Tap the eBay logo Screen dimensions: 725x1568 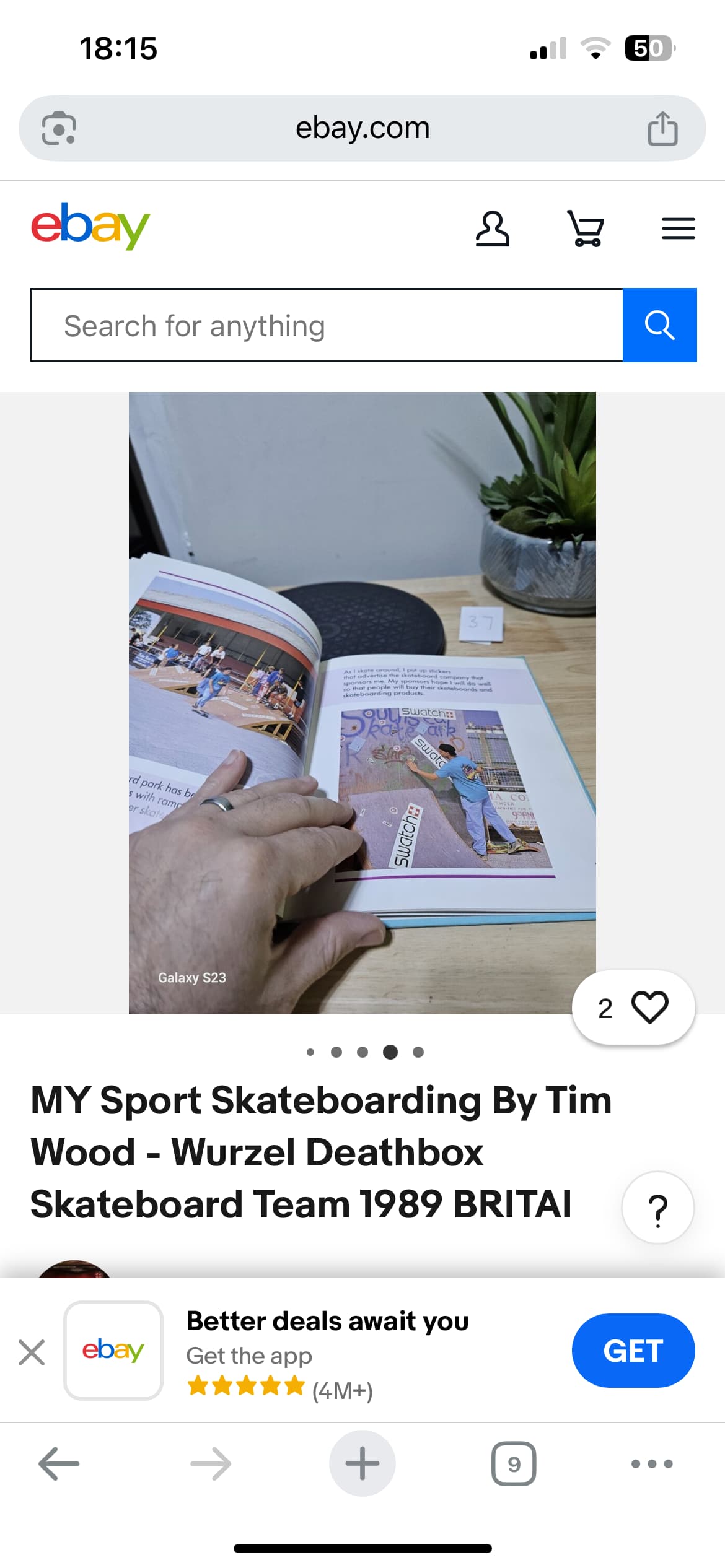90,225
